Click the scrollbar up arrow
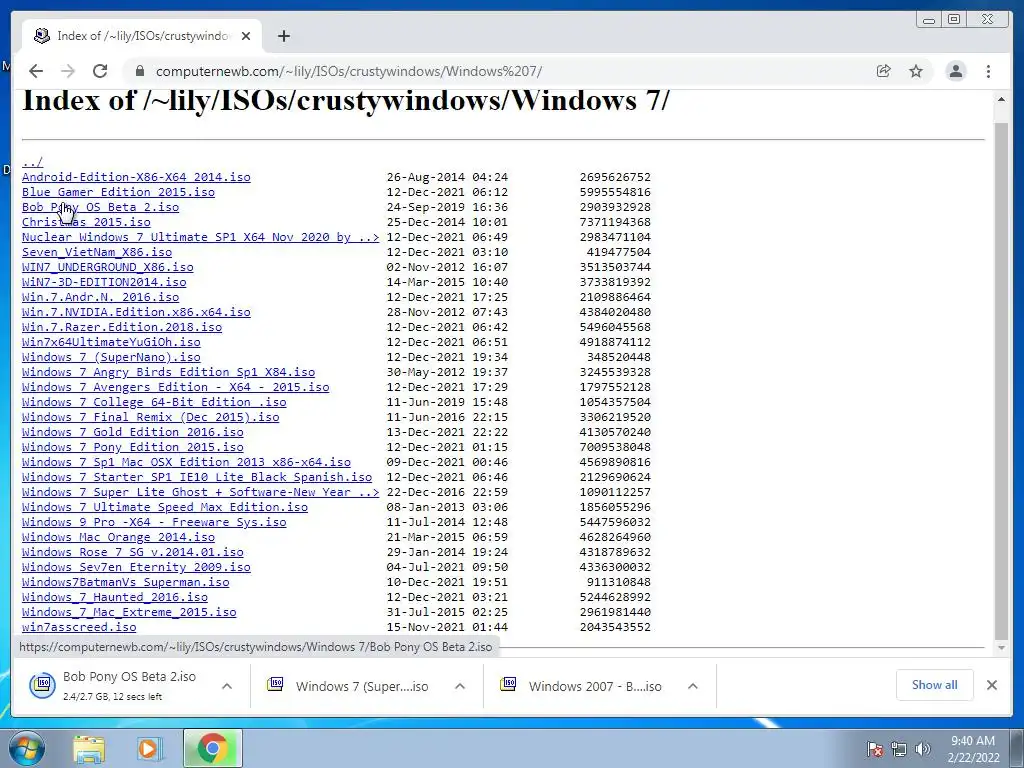 click(1001, 99)
